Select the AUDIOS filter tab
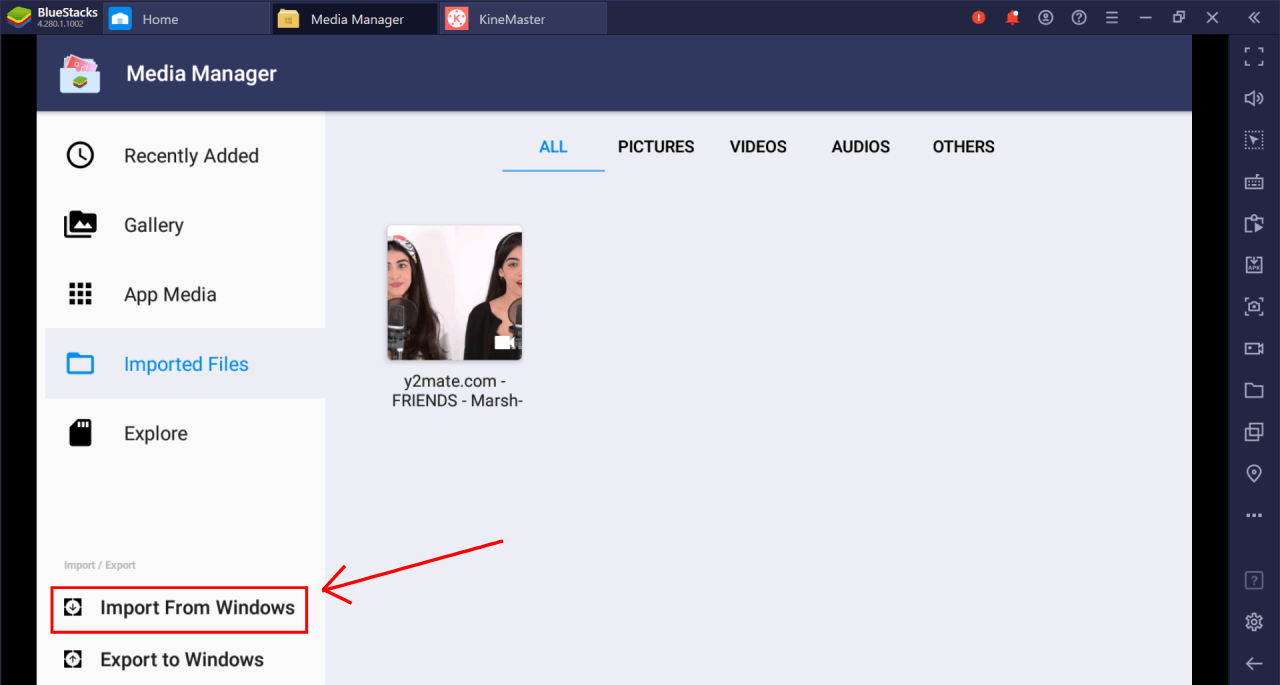The height and width of the screenshot is (685, 1280). click(x=861, y=147)
